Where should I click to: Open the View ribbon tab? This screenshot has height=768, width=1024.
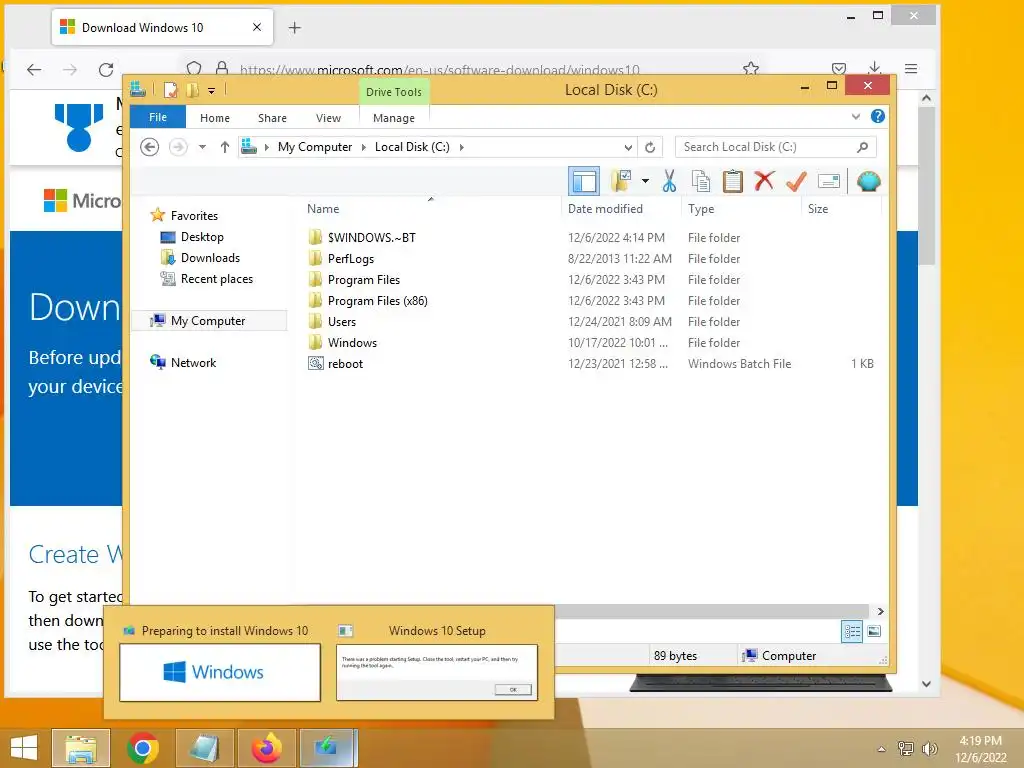328,118
